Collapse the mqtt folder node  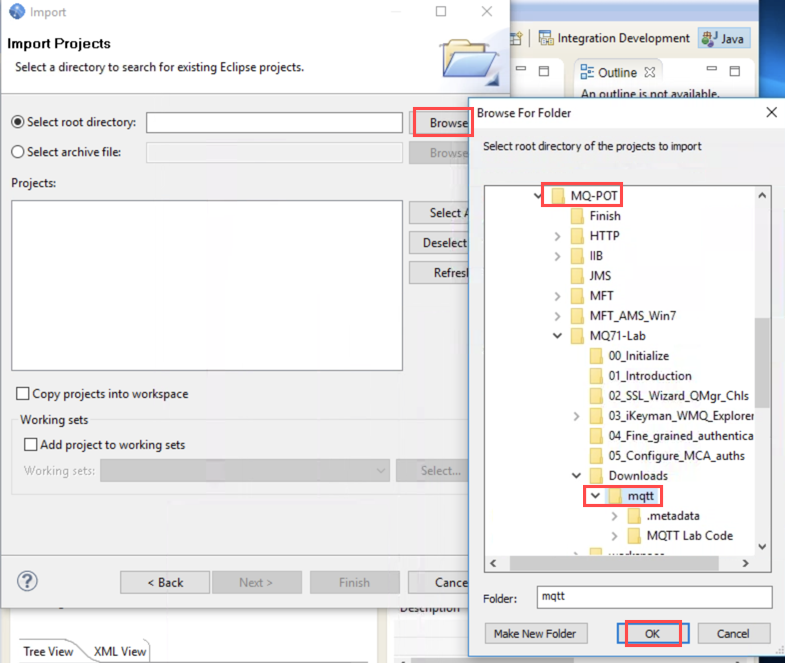pos(595,496)
